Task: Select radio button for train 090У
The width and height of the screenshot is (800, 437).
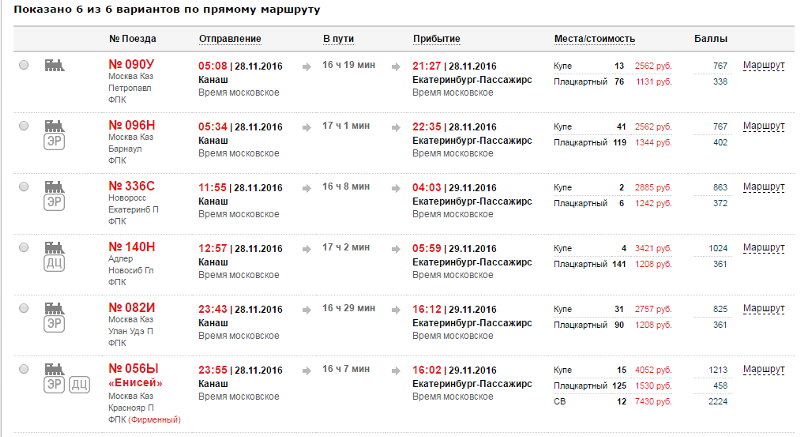Action: click(24, 65)
